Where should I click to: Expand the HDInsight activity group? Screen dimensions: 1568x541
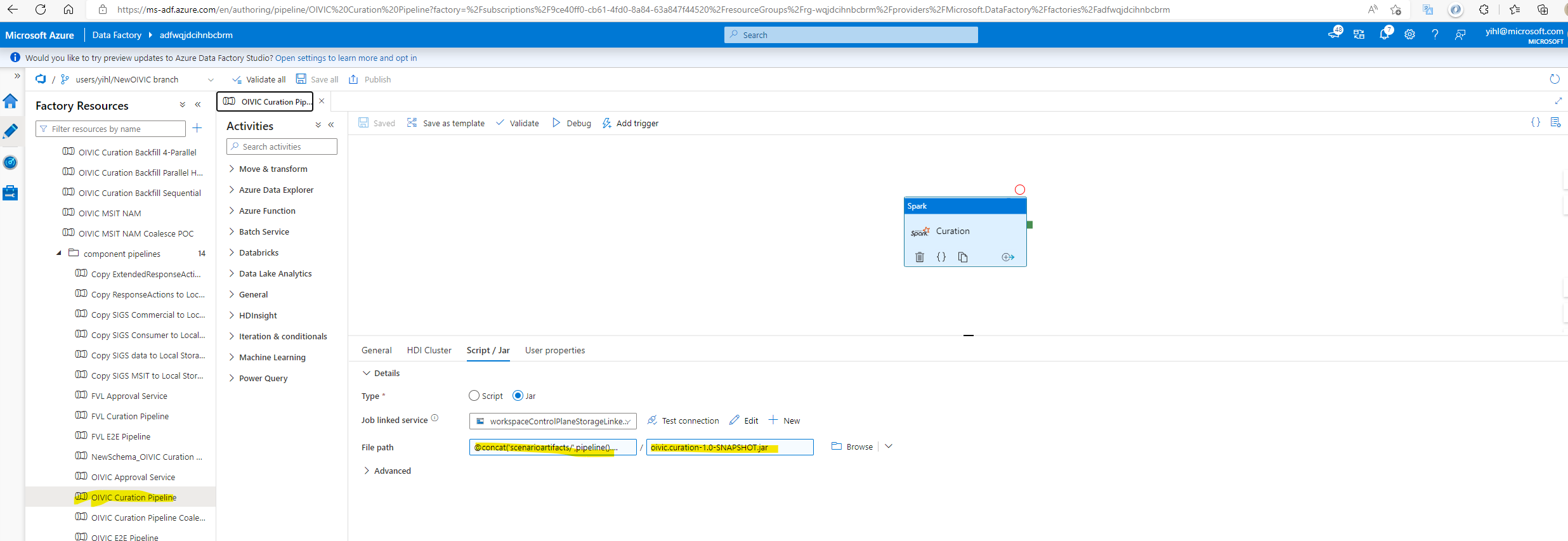point(252,315)
